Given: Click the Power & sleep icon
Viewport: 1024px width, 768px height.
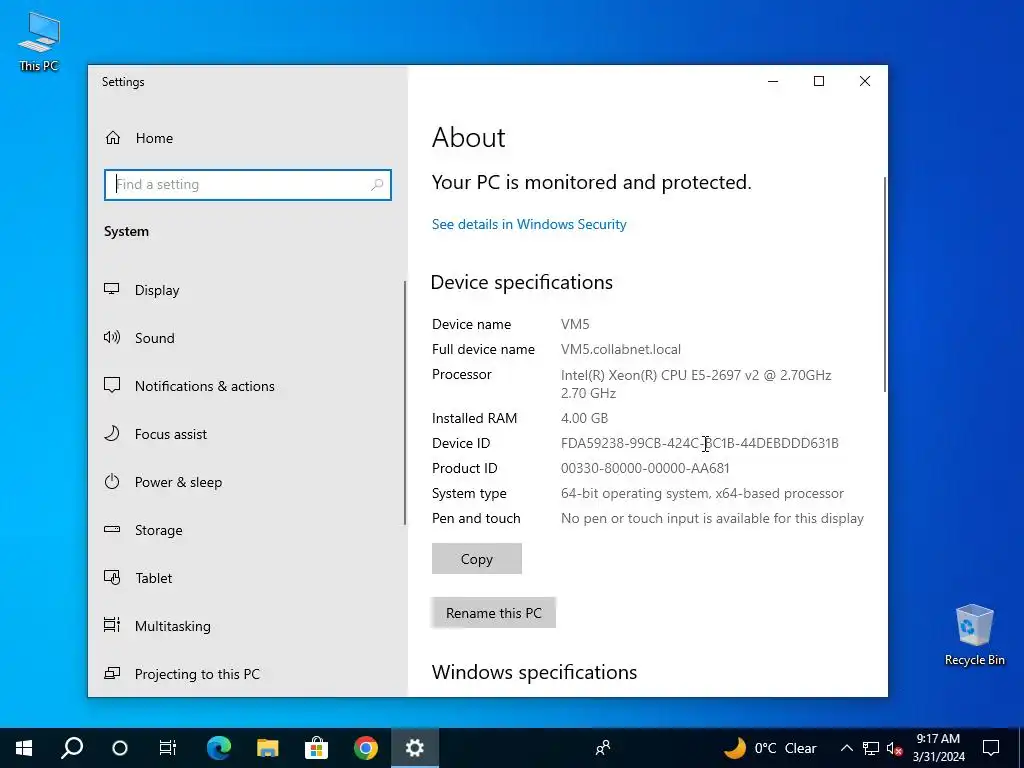Looking at the screenshot, I should 112,482.
